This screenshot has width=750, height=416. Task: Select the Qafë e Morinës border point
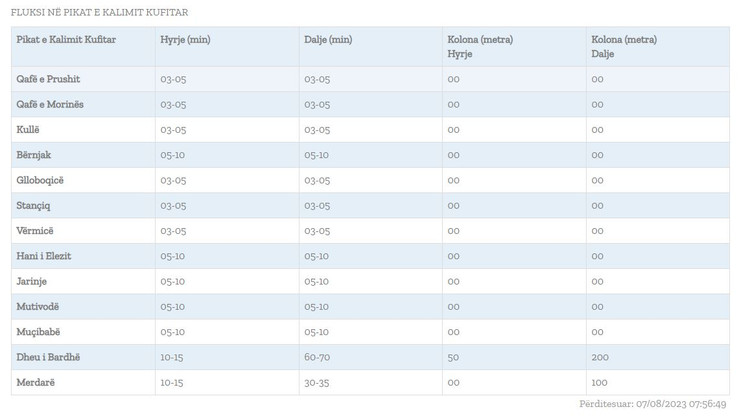pos(50,104)
